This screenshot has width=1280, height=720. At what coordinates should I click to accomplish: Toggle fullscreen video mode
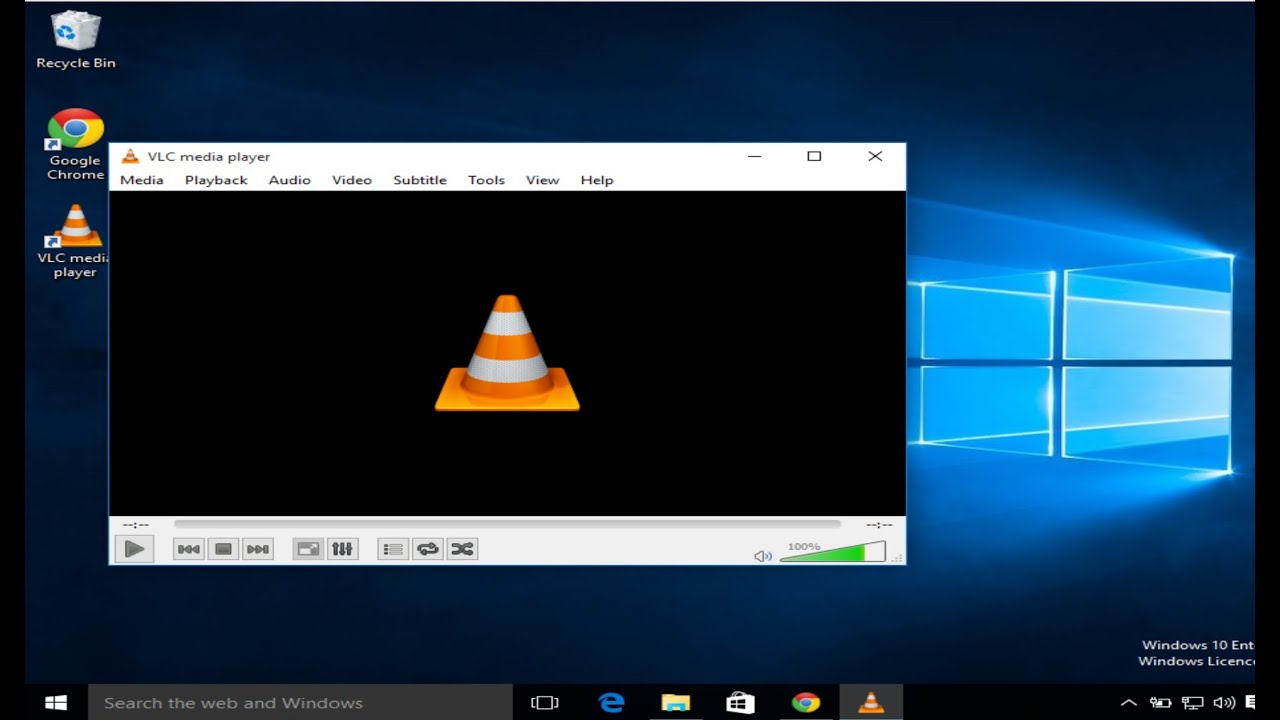coord(307,548)
